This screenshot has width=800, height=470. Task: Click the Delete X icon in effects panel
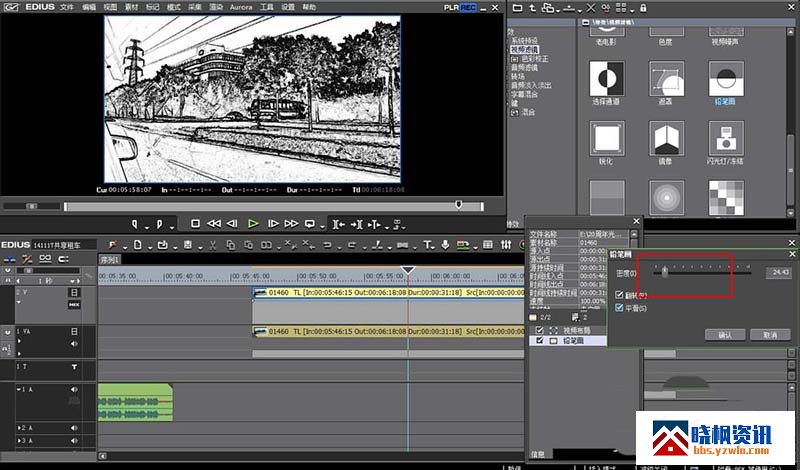point(590,8)
